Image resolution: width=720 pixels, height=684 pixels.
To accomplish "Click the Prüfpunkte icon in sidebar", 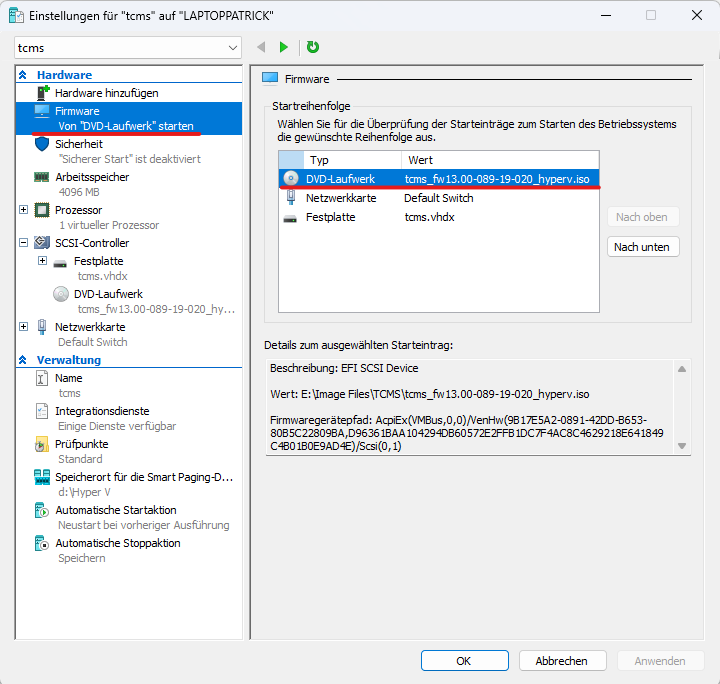I will tap(42, 444).
